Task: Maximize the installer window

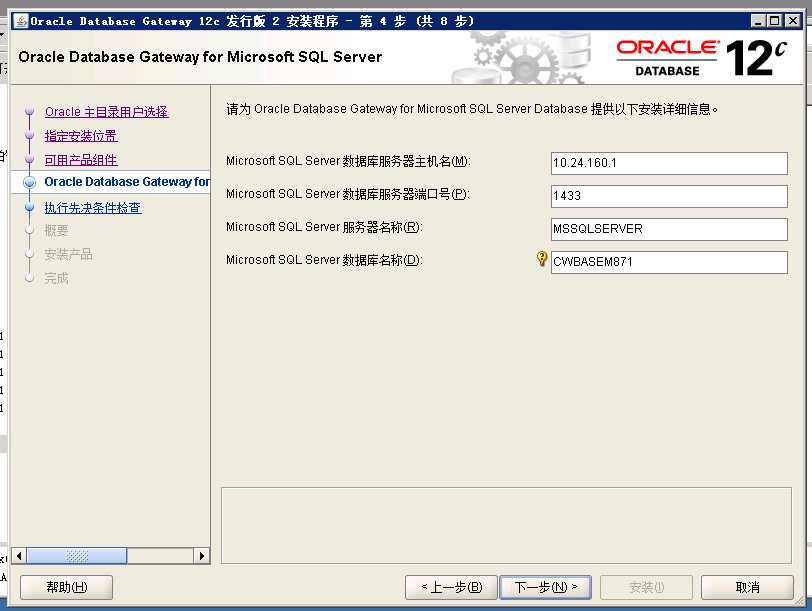Action: [775, 21]
